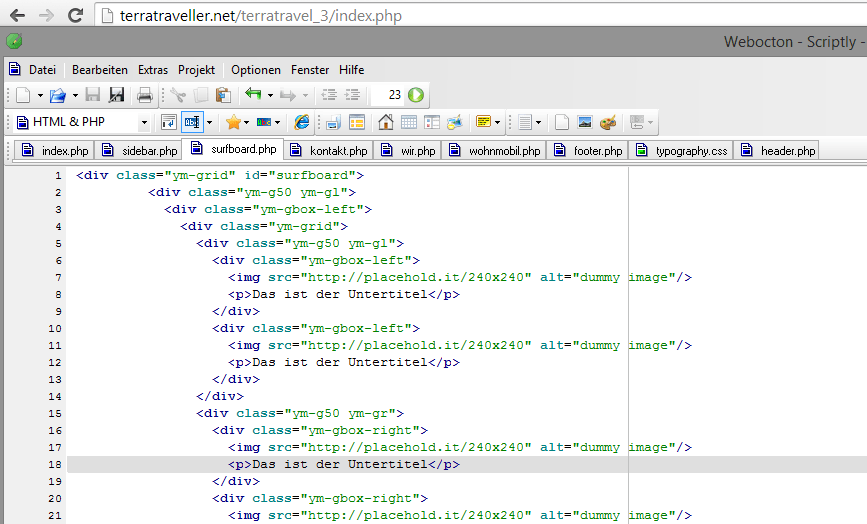The image size is (867, 524).
Task: Click the image files stack icon
Action: [x=333, y=122]
